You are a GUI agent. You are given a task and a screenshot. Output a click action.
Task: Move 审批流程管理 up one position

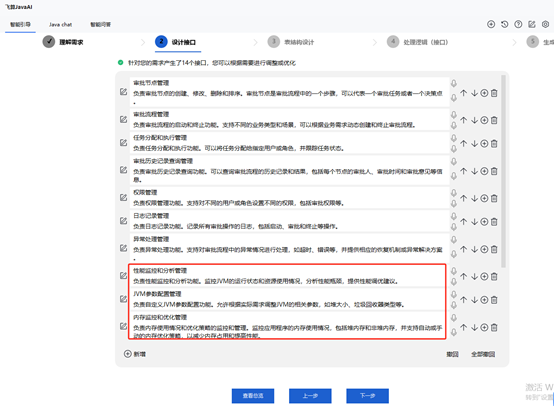[464, 120]
